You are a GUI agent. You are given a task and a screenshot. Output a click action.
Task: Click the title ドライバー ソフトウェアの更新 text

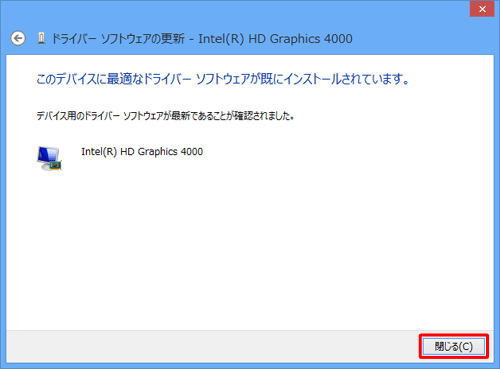tap(118, 39)
